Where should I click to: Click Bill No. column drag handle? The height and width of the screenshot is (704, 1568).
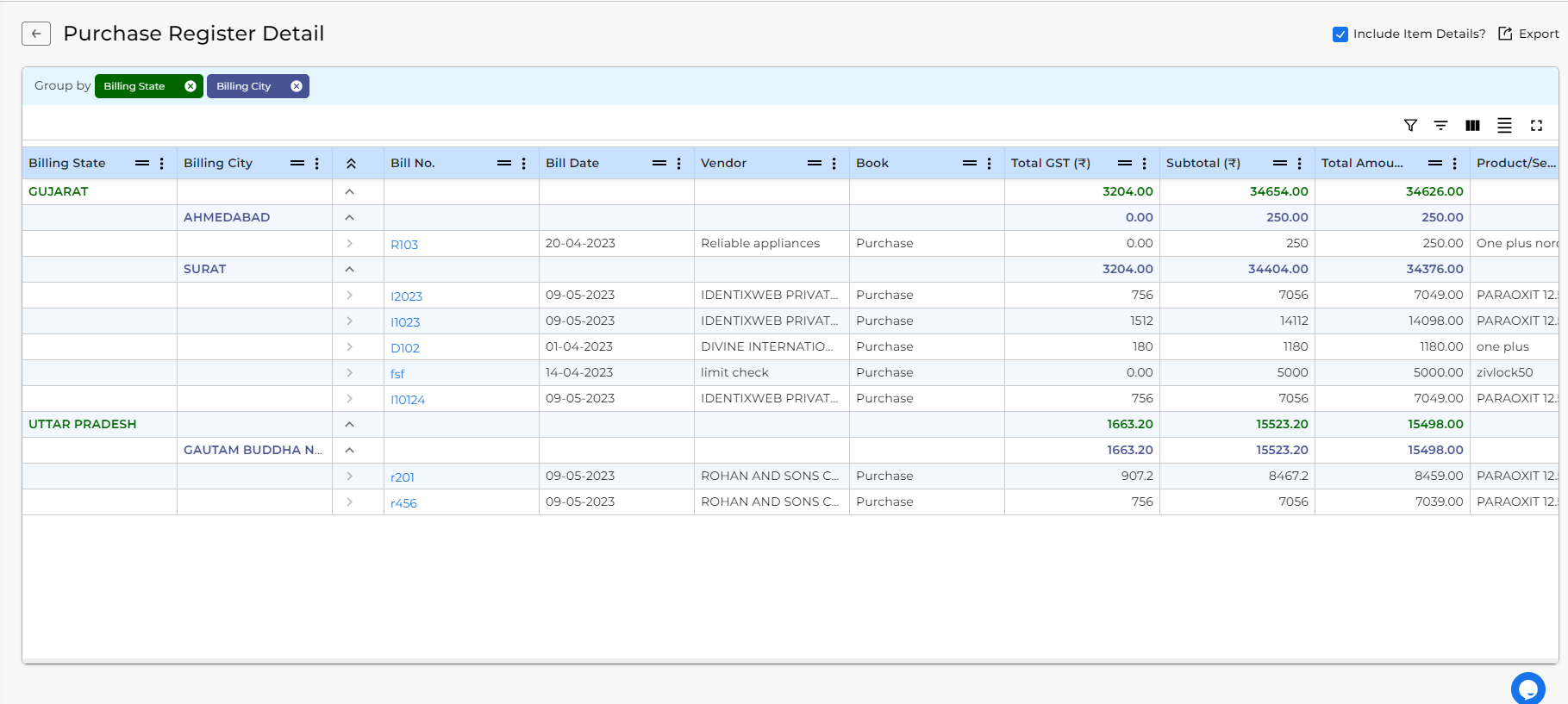(504, 163)
